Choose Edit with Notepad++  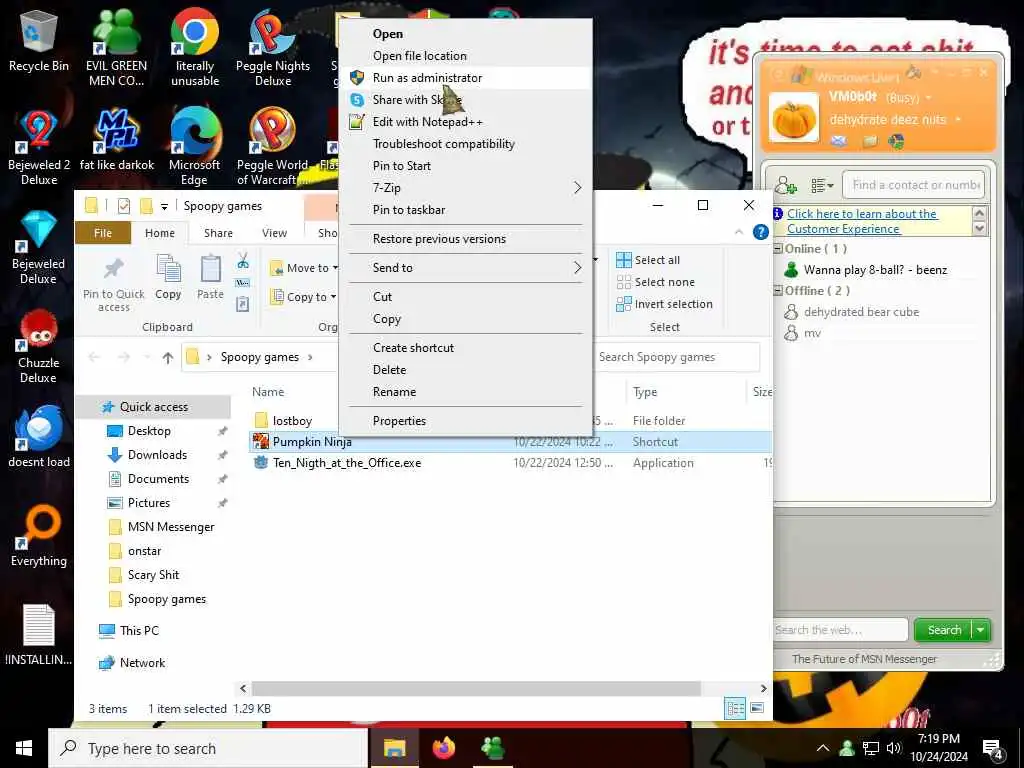tap(466, 121)
